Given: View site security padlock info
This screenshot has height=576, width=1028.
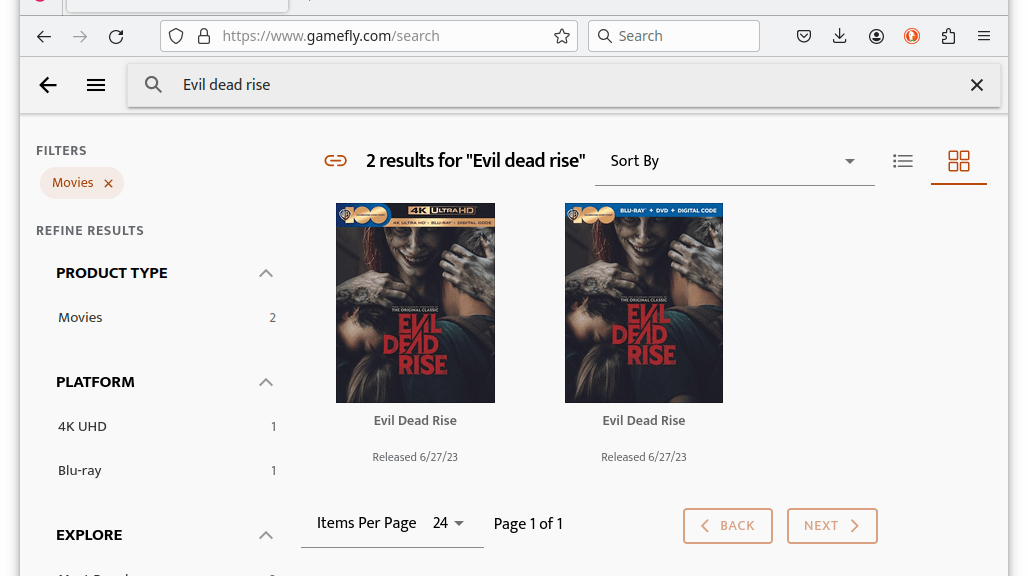Looking at the screenshot, I should tap(204, 36).
